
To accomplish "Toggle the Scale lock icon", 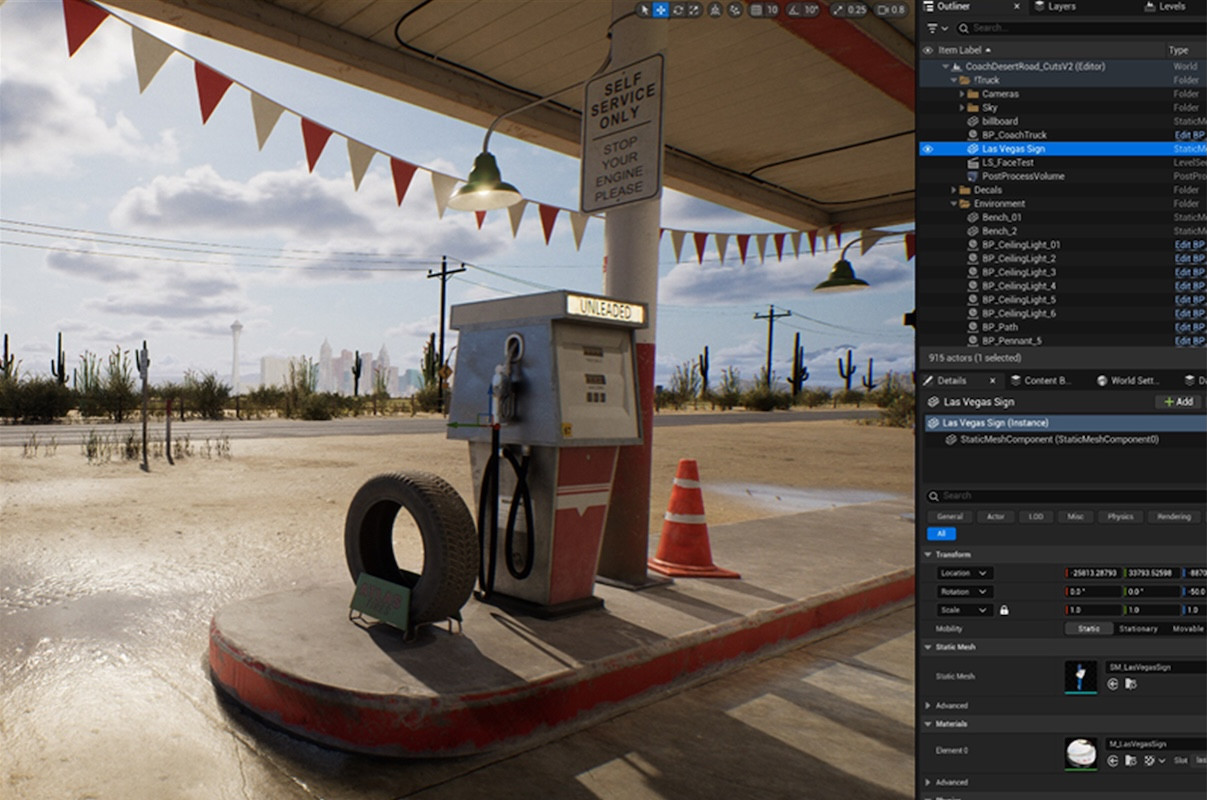I will (x=1004, y=610).
